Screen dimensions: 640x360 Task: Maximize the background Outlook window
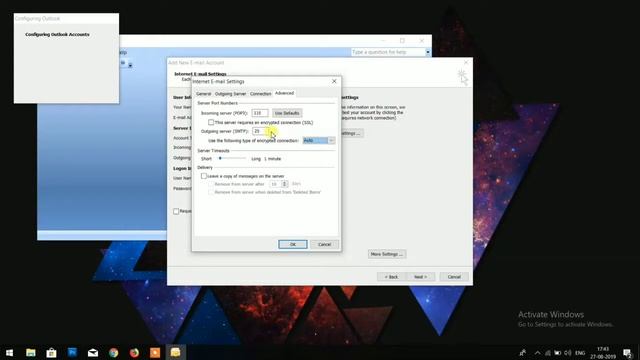(402, 40)
